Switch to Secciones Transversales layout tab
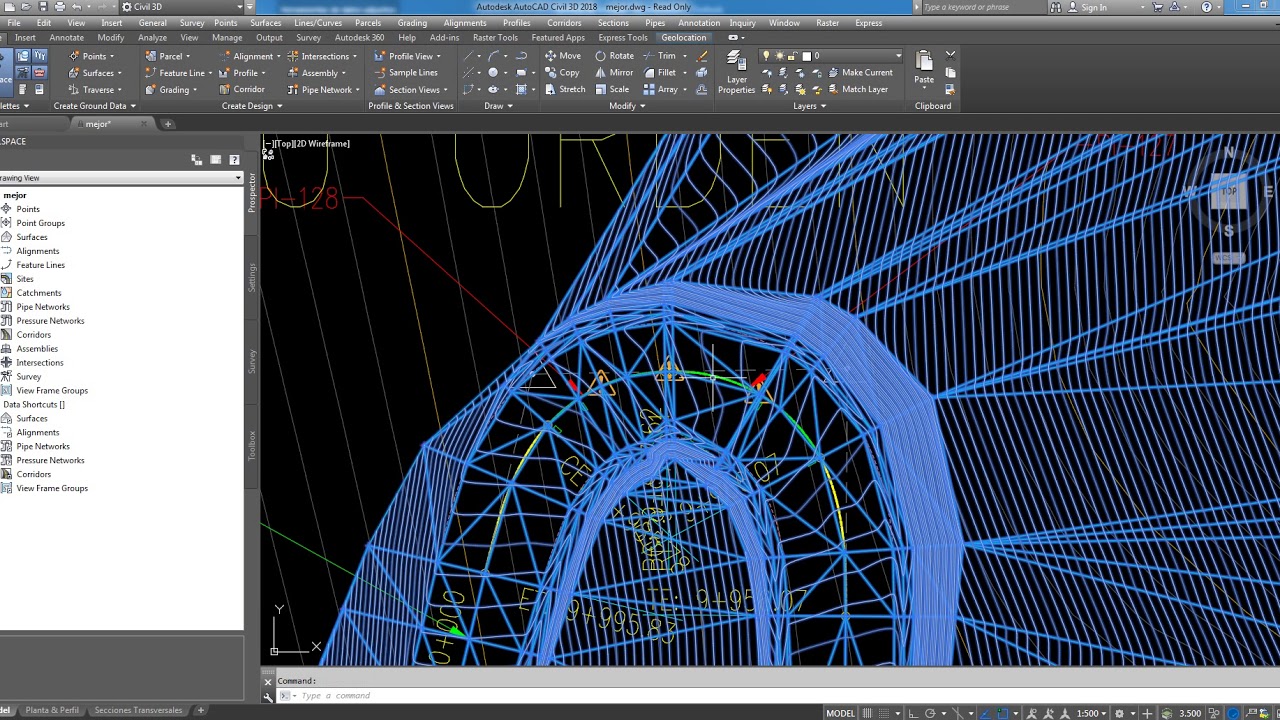The image size is (1280, 720). (x=138, y=710)
